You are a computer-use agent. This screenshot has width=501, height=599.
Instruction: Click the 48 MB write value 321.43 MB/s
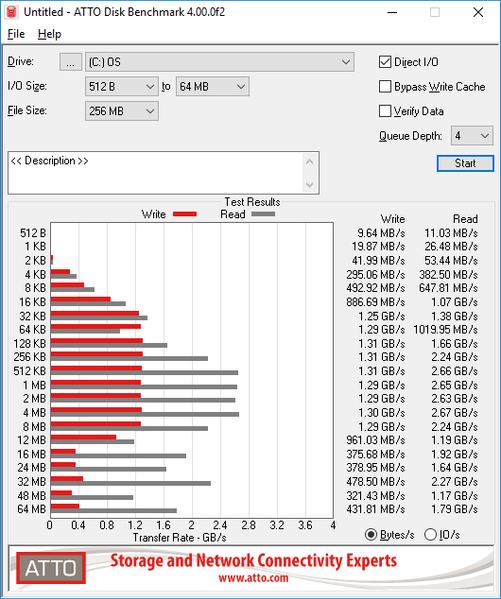click(375, 496)
